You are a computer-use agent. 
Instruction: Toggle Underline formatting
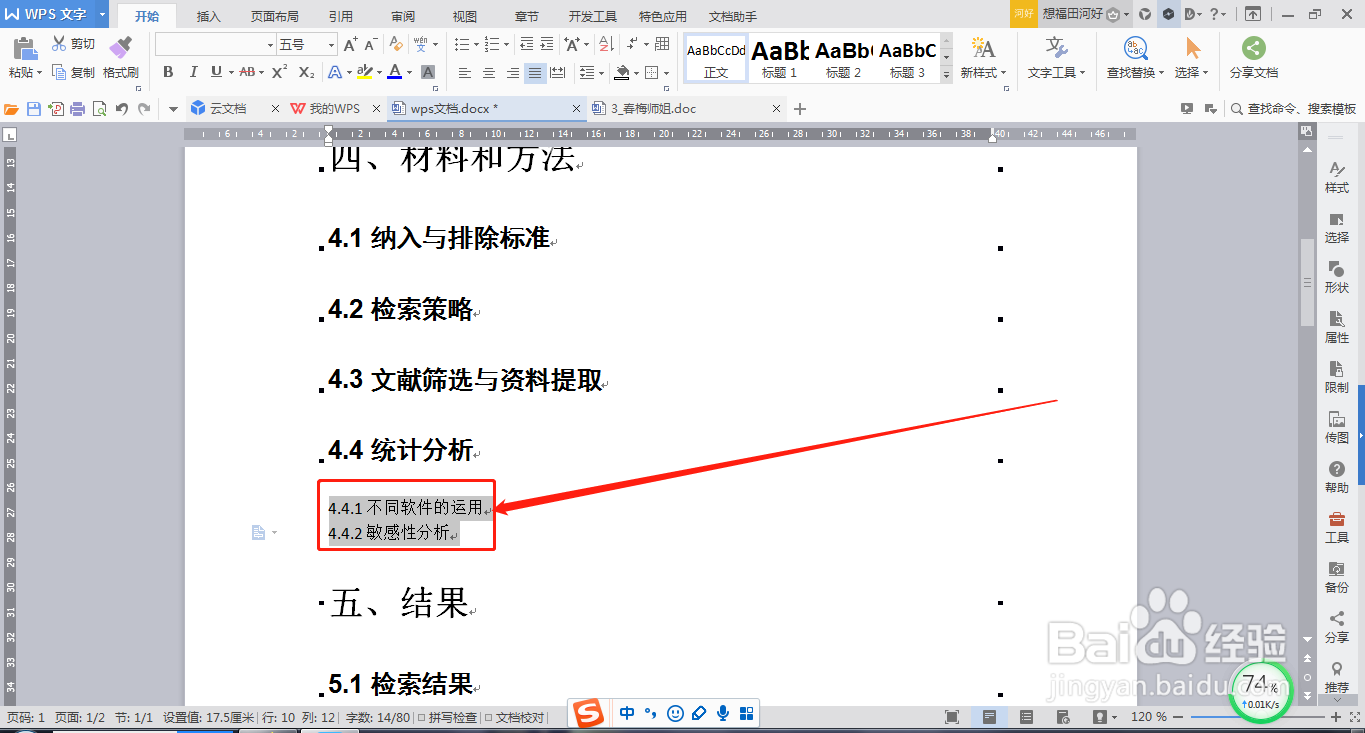(x=217, y=72)
